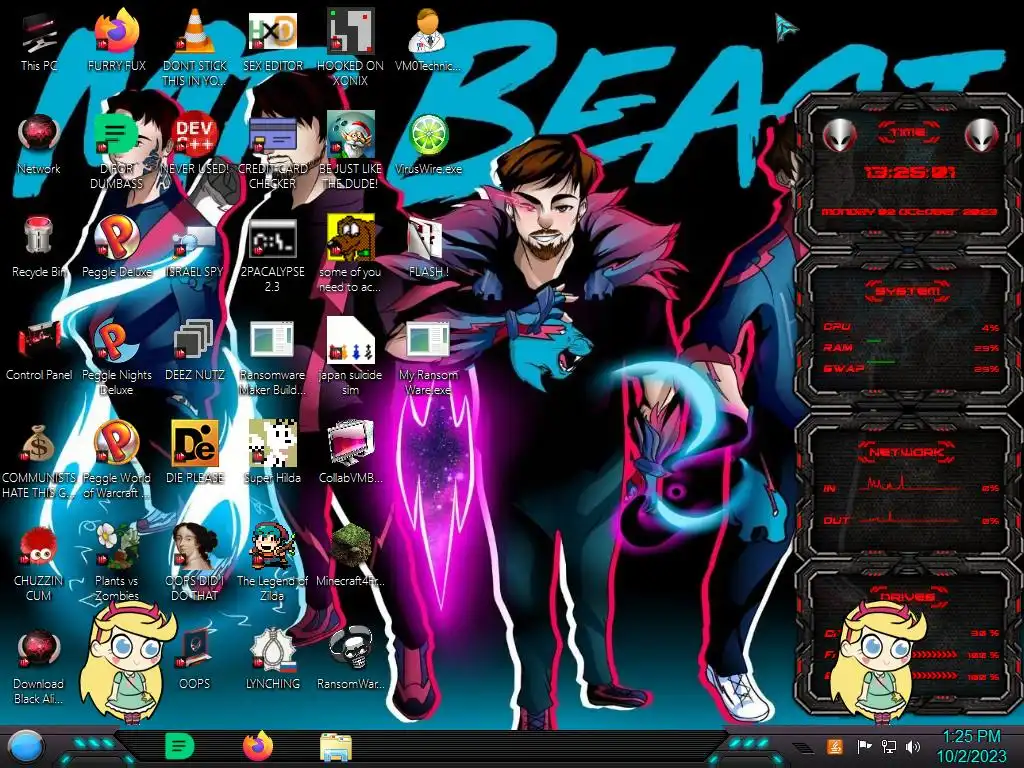Click the NETWORK gadget header
The image size is (1024, 768).
908,452
